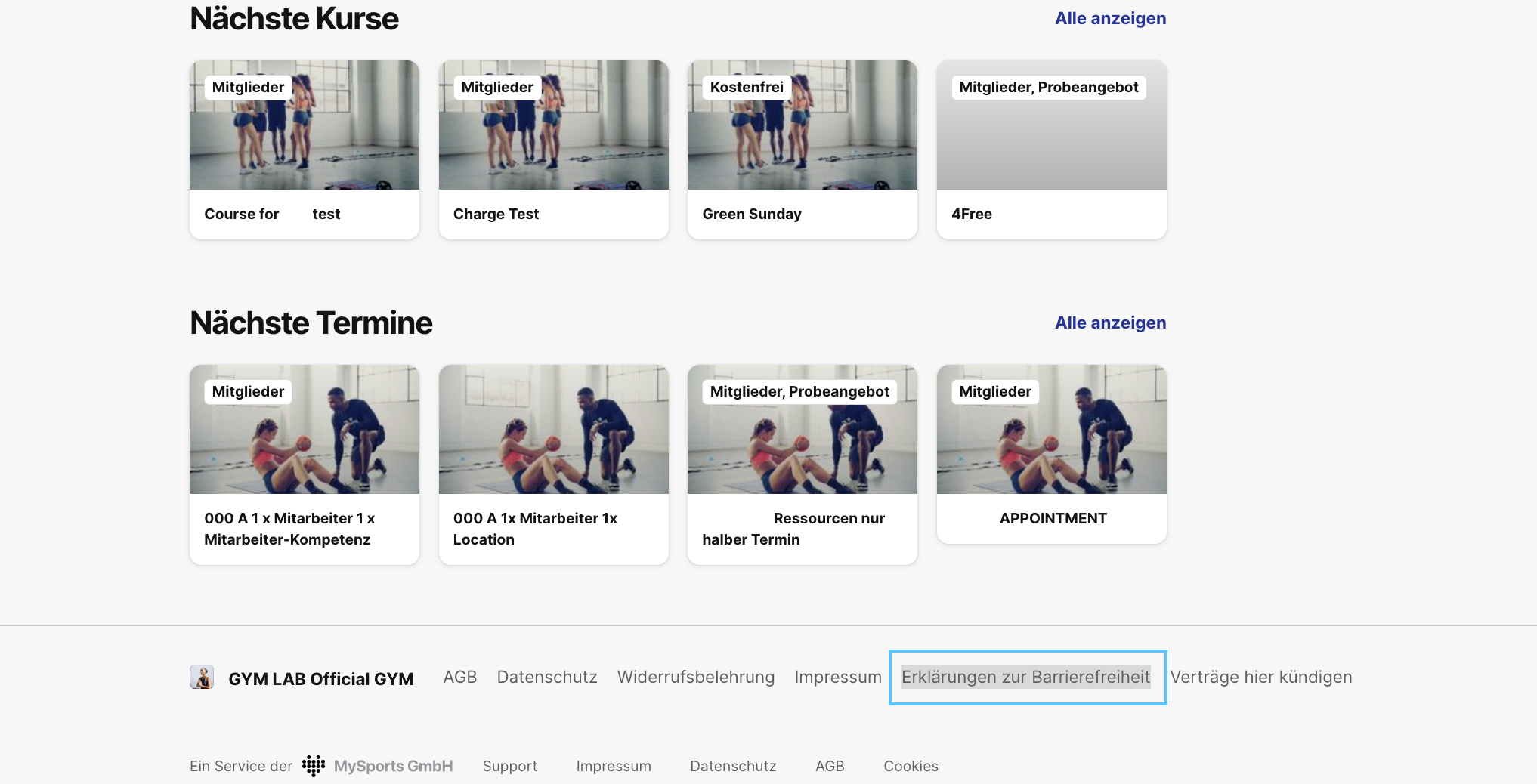Open the Mitarbeiter-Kompetenz appointment card
The width and height of the screenshot is (1537, 784).
click(x=305, y=465)
